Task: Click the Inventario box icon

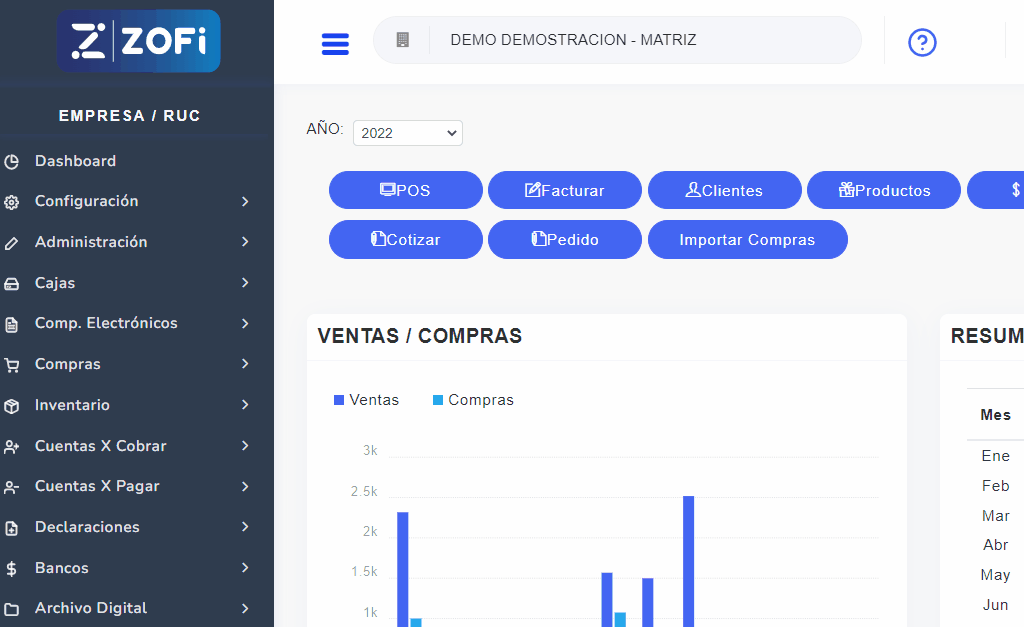Action: tap(12, 406)
